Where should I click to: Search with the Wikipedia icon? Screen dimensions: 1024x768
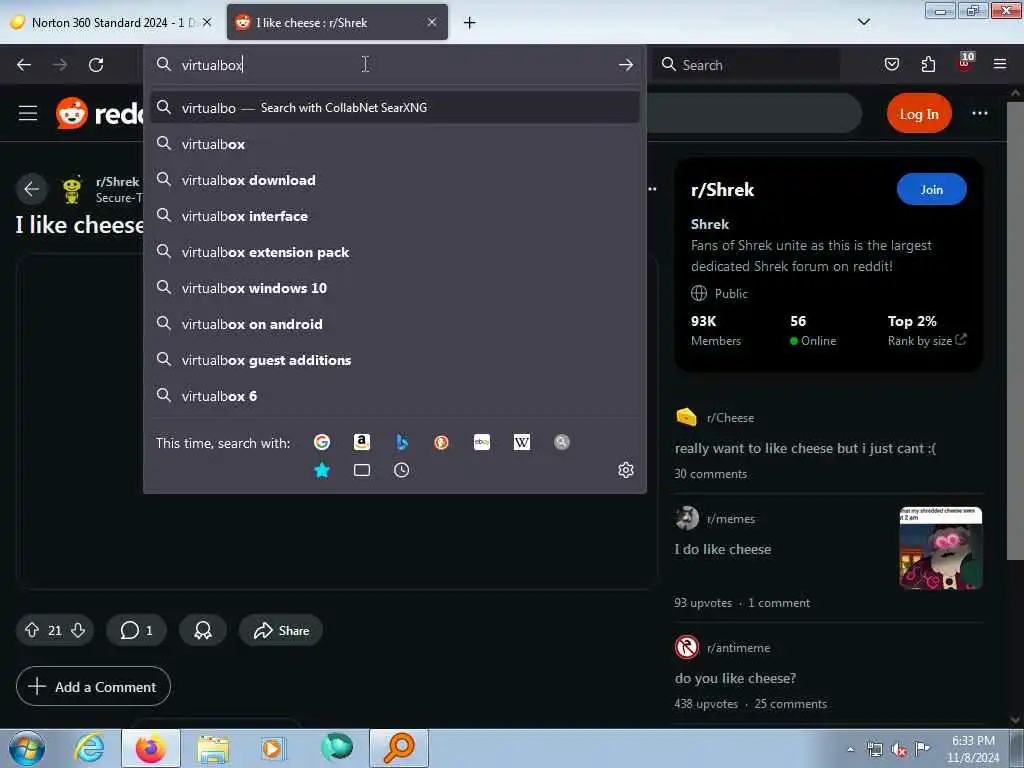[x=522, y=442]
